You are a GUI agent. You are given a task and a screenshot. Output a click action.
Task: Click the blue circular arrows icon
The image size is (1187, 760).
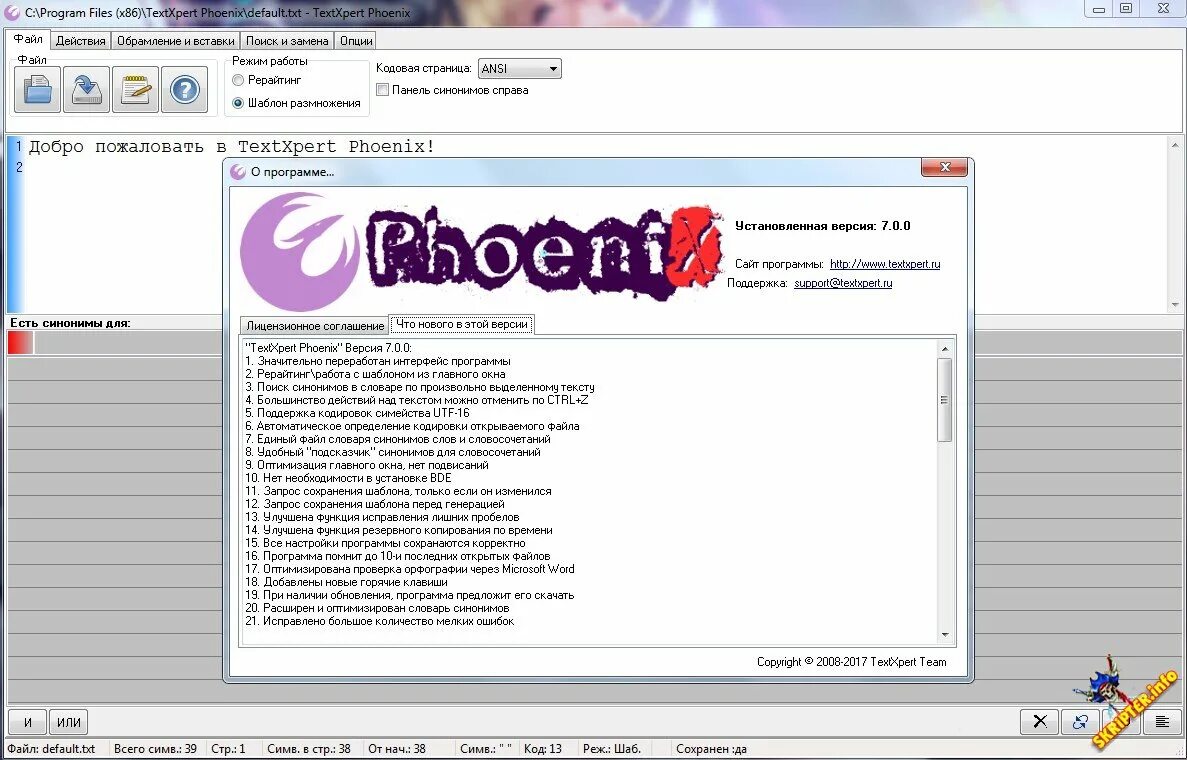pos(1081,721)
